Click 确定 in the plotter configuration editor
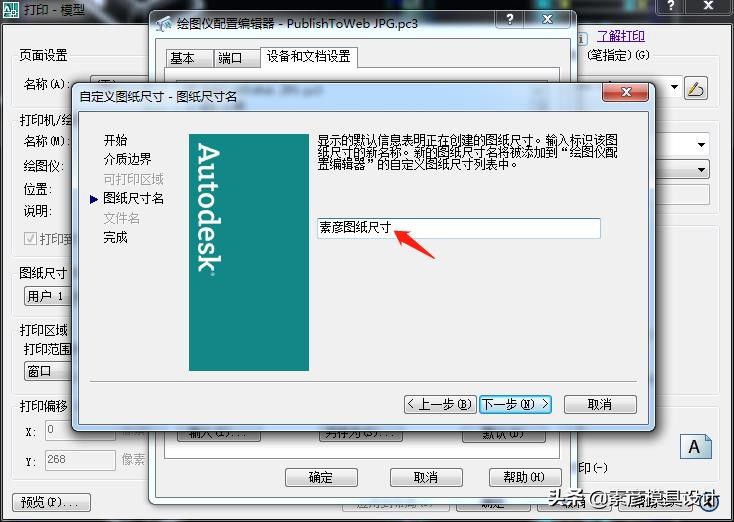This screenshot has width=734, height=522. click(321, 477)
